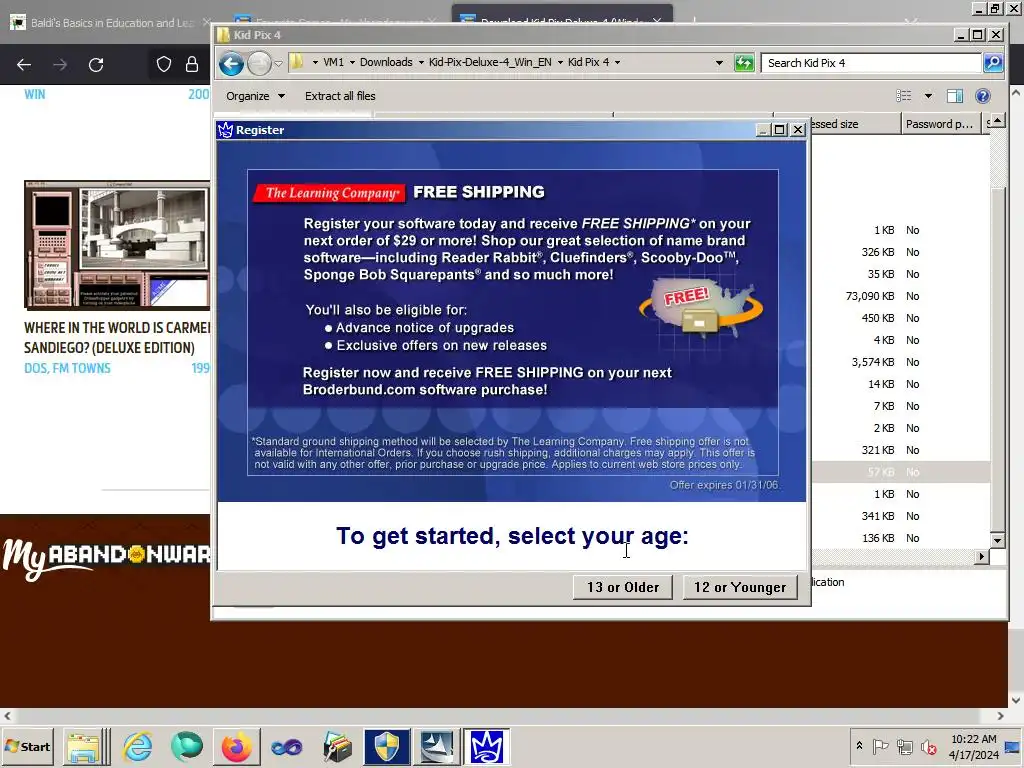Go back in the browser window
The image size is (1024, 768).
pos(24,64)
